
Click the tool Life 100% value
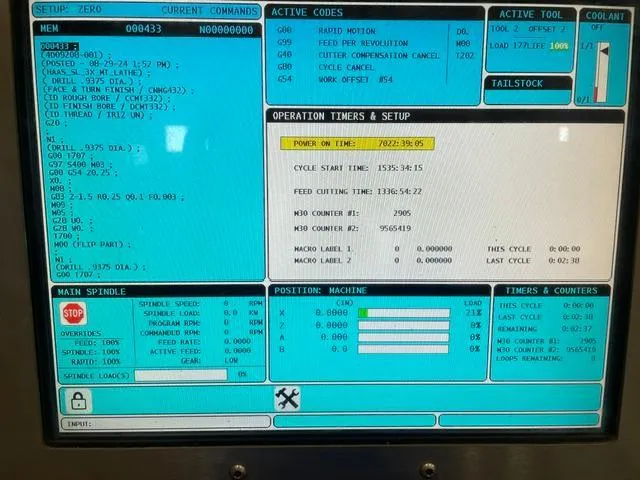pos(558,46)
